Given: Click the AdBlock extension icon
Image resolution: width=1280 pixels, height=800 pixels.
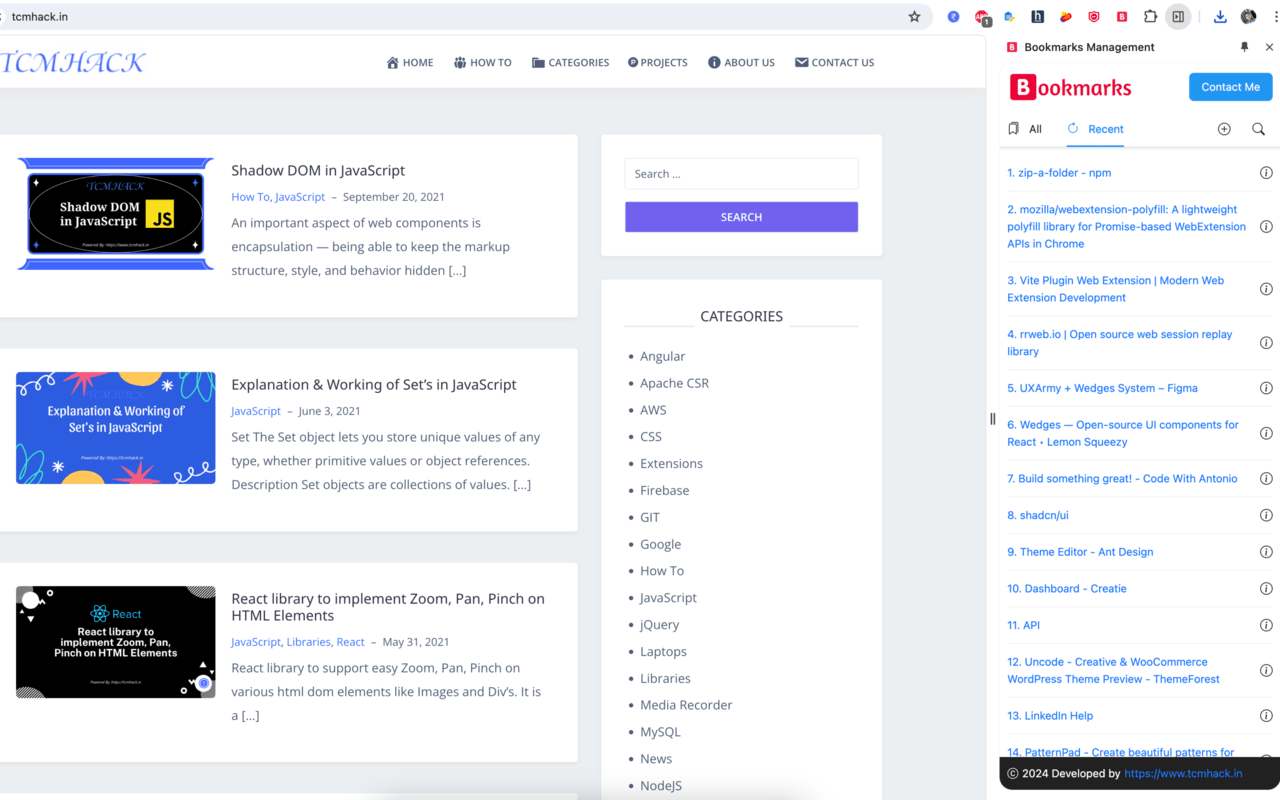Looking at the screenshot, I should 981,16.
